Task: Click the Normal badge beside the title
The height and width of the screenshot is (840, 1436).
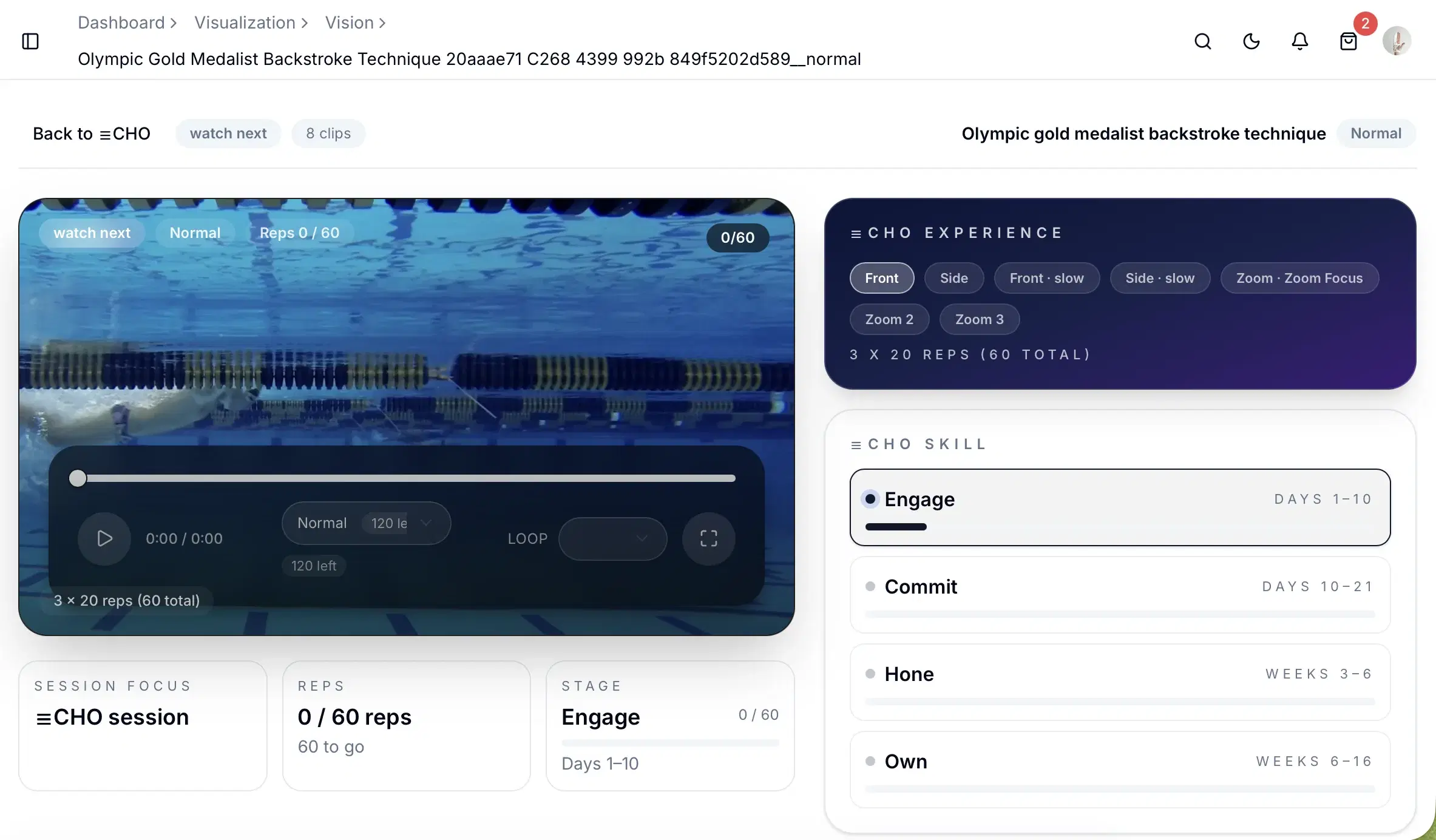Action: click(1376, 134)
